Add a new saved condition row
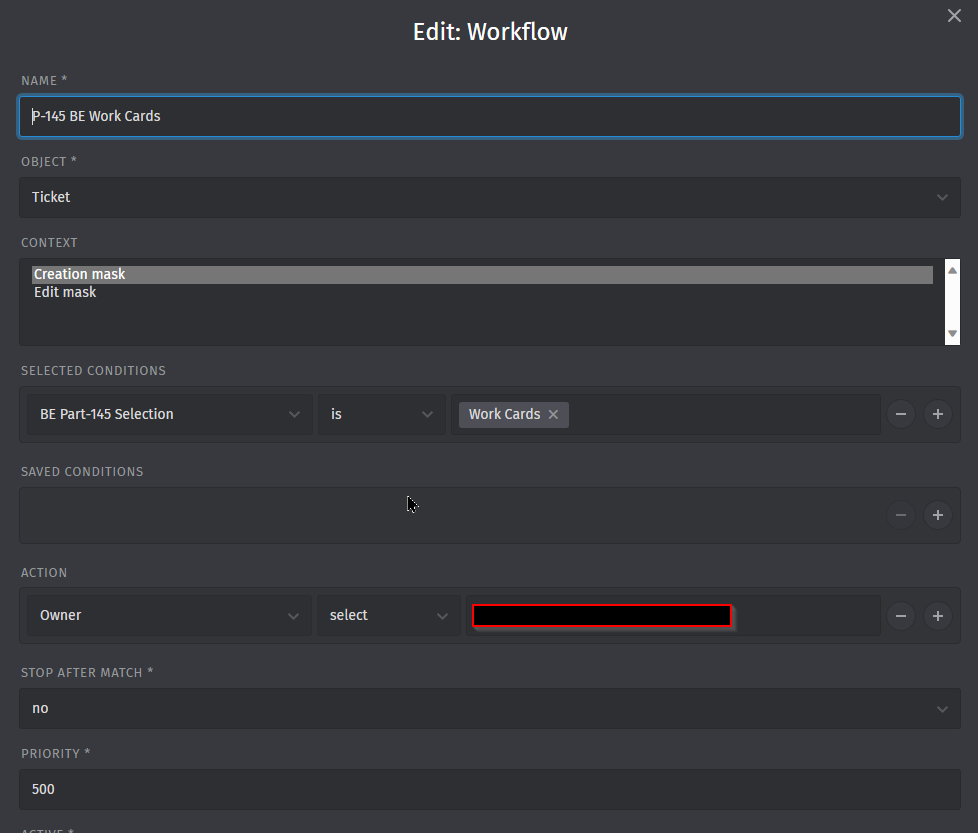Screen dimensions: 978x833 tap(937, 515)
